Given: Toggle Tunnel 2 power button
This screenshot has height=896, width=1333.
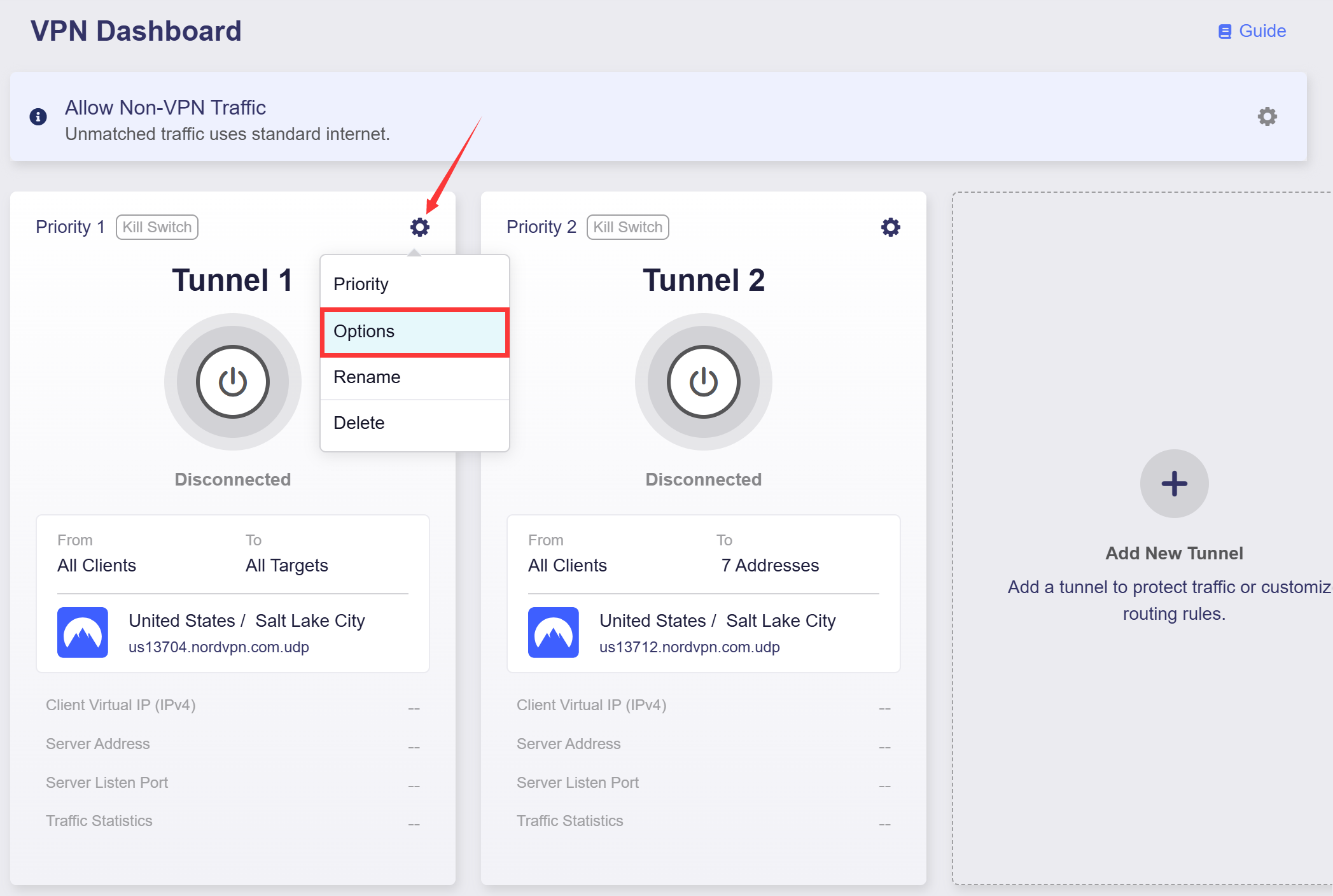Looking at the screenshot, I should coord(704,382).
